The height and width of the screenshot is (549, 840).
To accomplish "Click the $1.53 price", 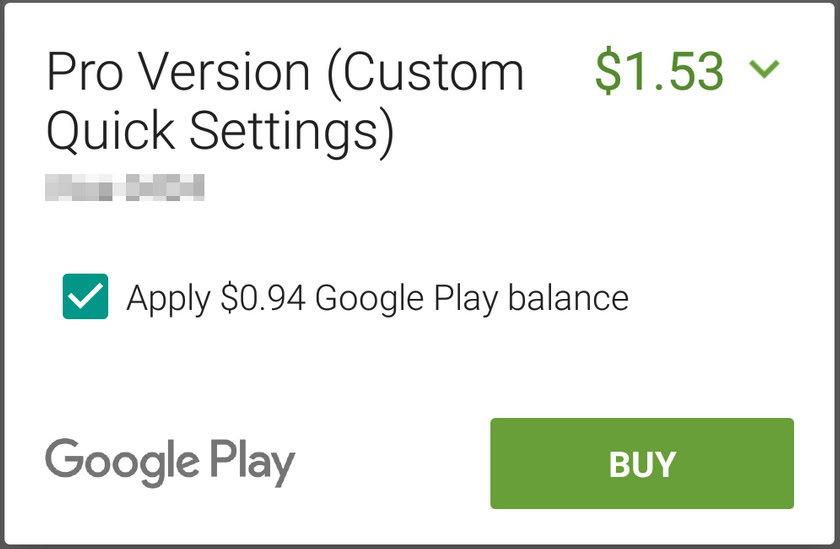I will pos(659,70).
